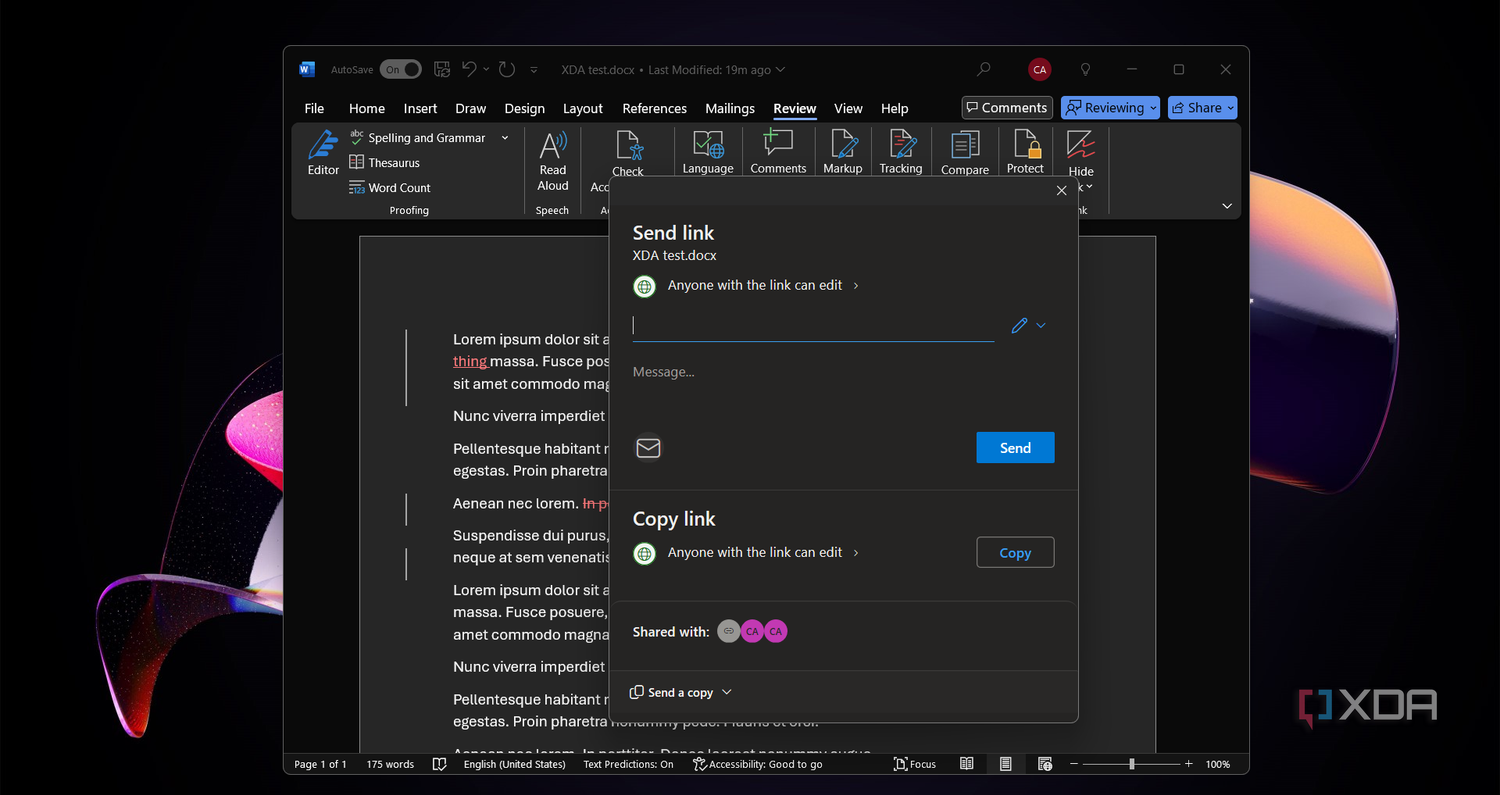Open the CA account profile
Viewport: 1500px width, 795px height.
pyautogui.click(x=1040, y=69)
